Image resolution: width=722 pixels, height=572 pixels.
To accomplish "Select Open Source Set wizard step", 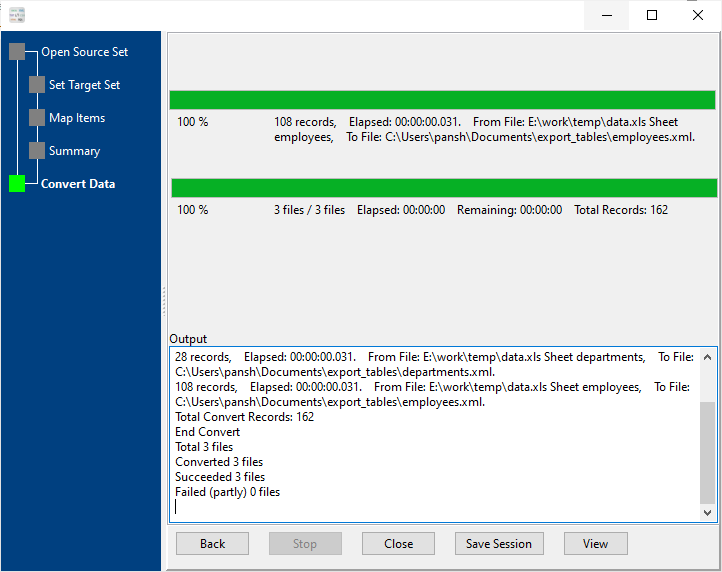I will click(84, 52).
